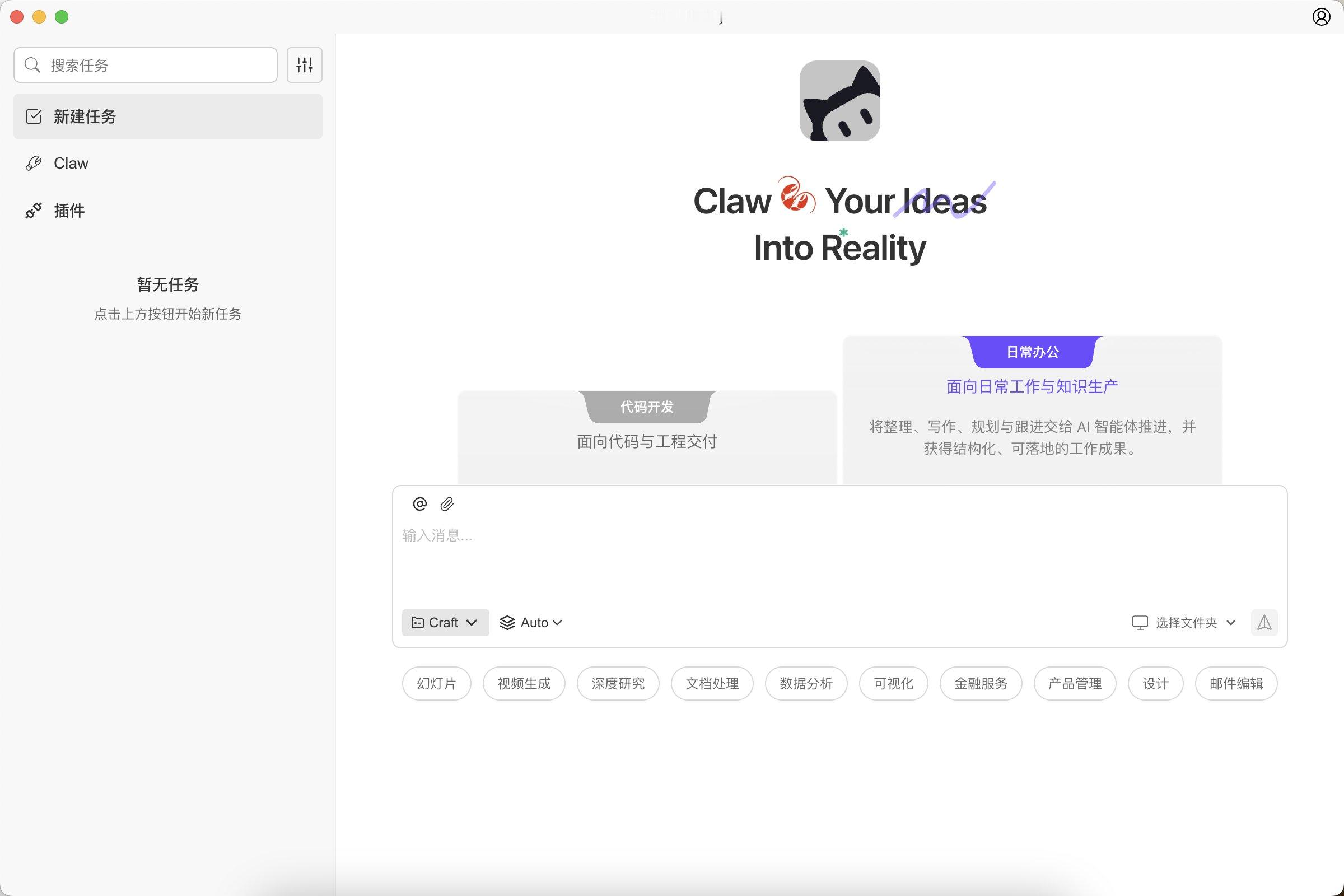
Task: Click the user account profile icon
Action: [x=1320, y=17]
